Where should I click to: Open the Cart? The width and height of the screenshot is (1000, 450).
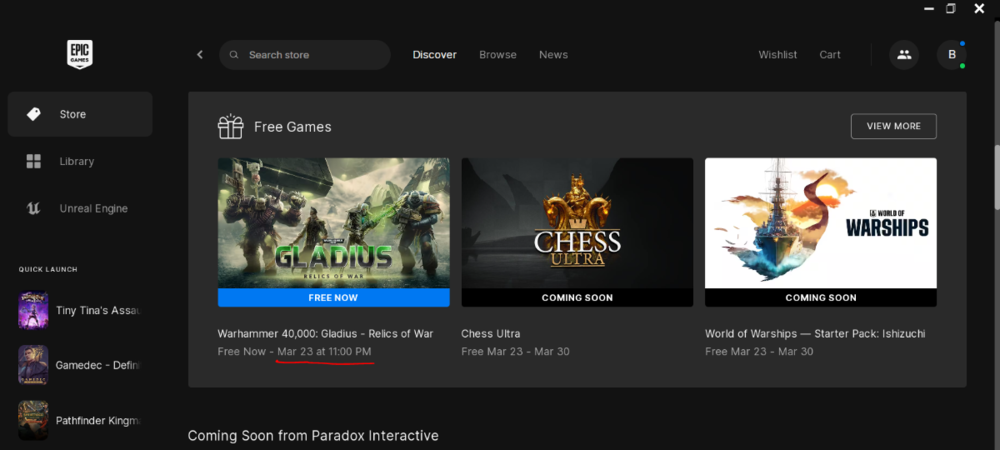[x=830, y=55]
